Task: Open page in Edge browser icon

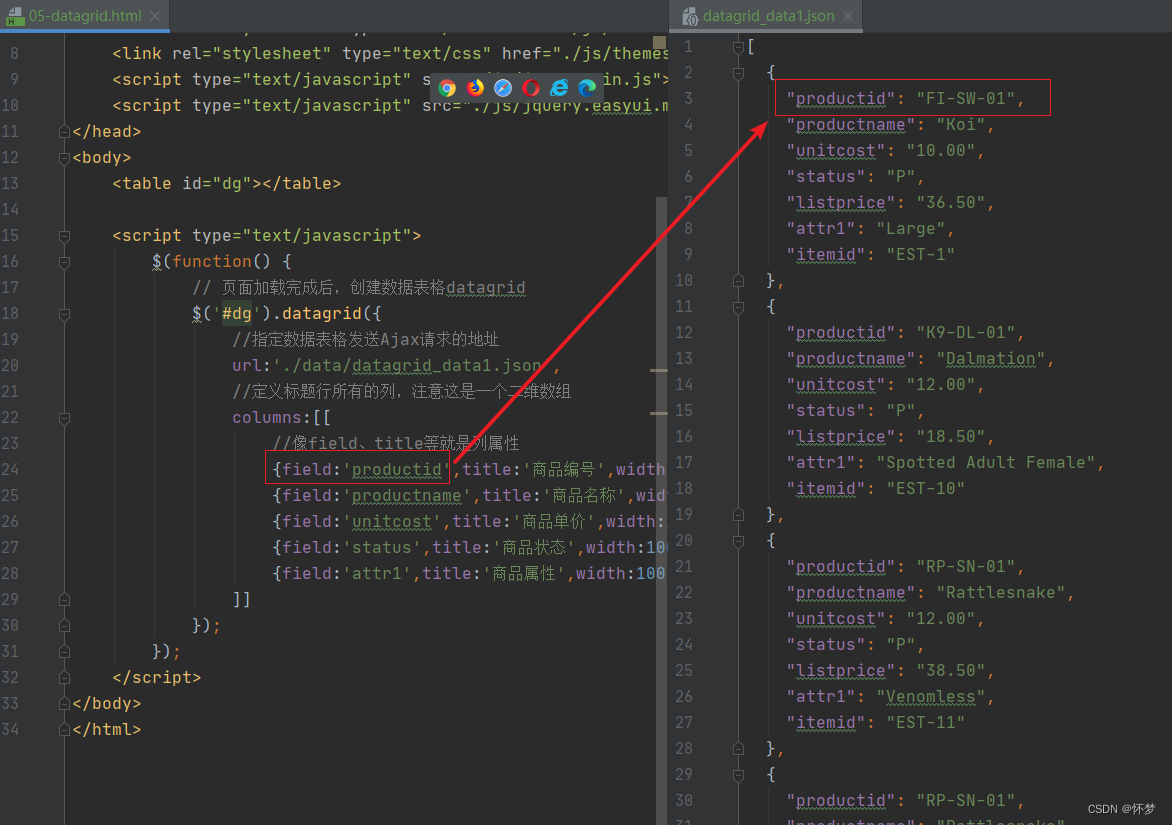Action: point(587,88)
